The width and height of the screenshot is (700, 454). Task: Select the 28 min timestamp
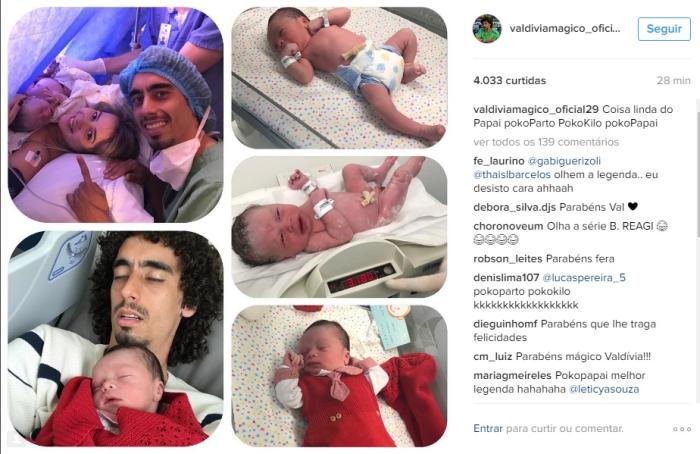coord(673,81)
